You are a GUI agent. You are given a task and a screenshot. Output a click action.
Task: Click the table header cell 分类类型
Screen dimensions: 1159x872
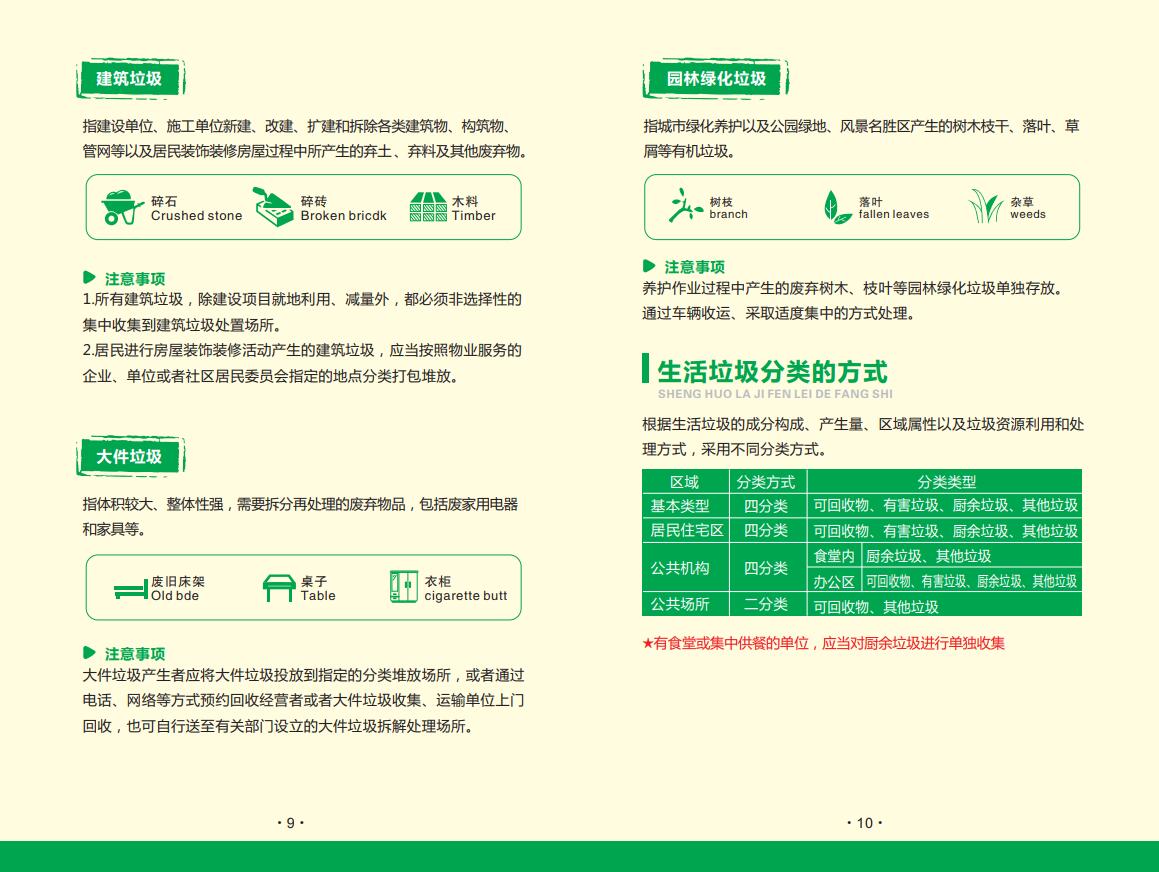tap(945, 482)
